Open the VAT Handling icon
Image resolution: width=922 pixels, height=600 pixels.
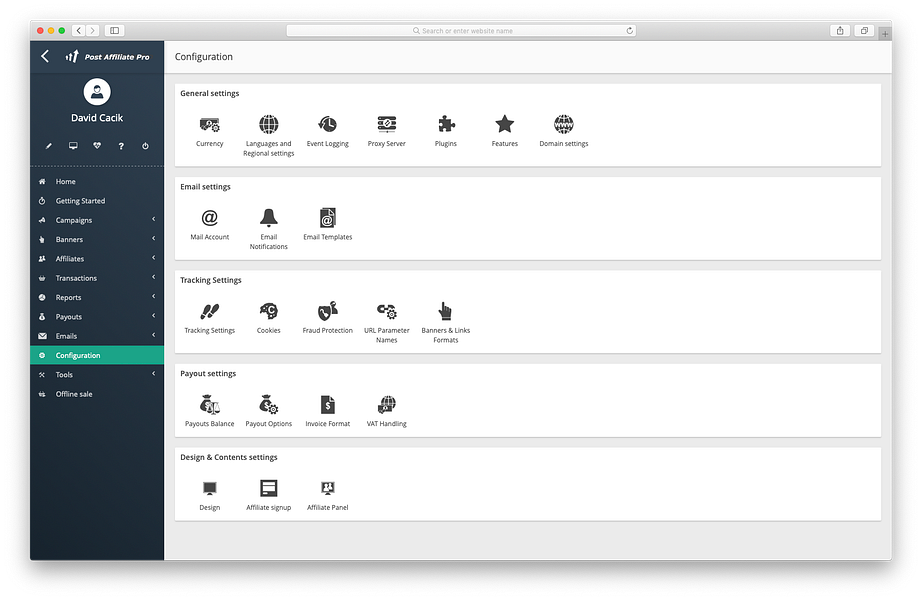click(x=386, y=405)
